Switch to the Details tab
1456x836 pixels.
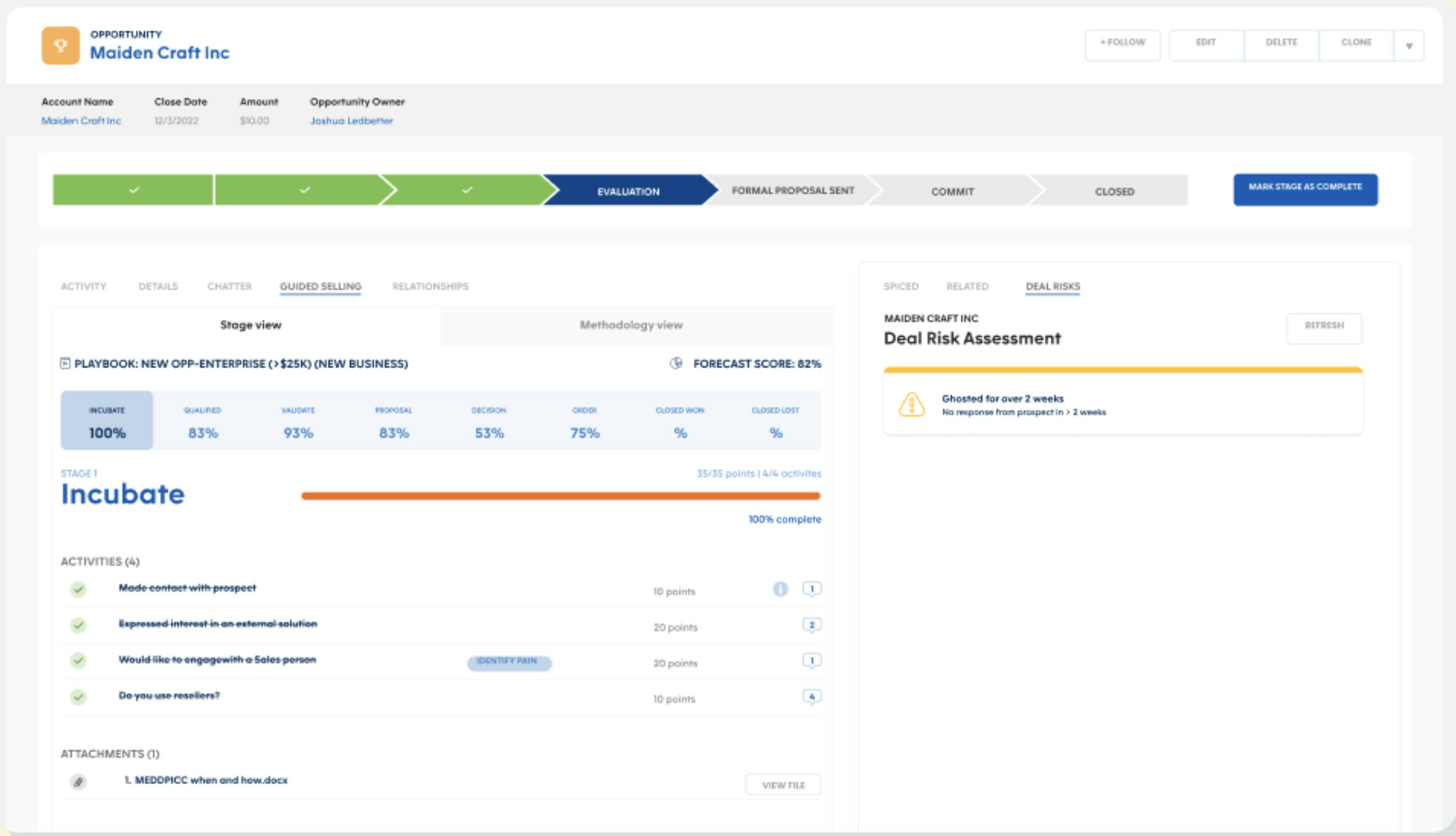[x=158, y=286]
